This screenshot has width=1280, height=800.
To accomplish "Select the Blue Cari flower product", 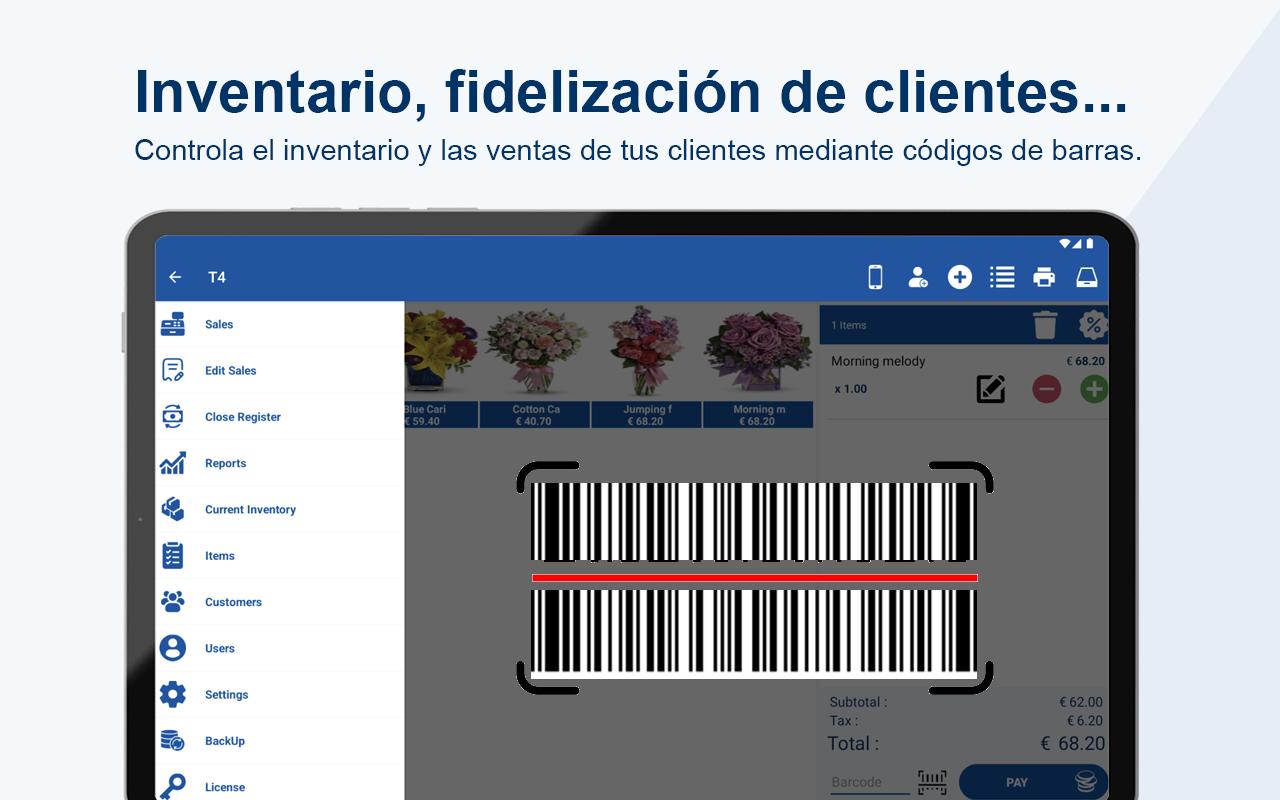I will [440, 368].
